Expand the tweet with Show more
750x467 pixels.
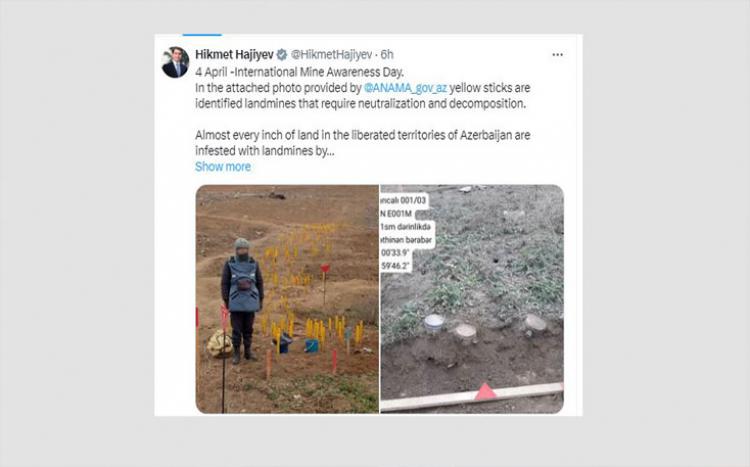pos(223,167)
